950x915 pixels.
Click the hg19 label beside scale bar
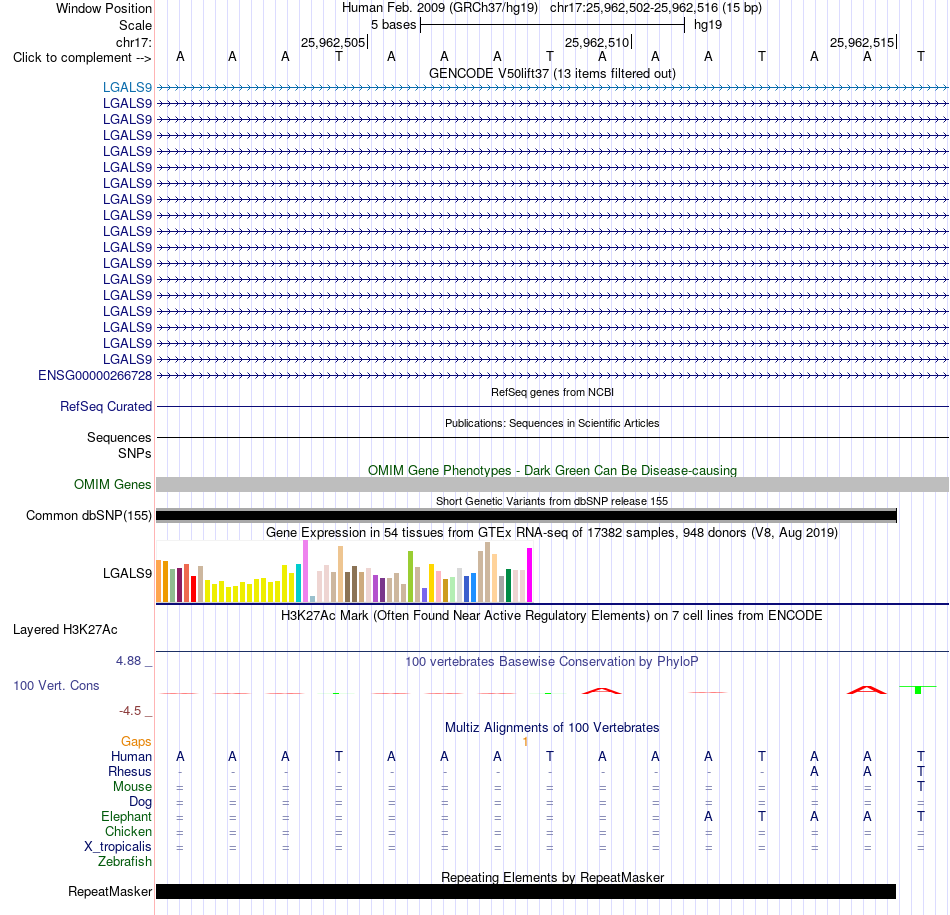pyautogui.click(x=708, y=25)
